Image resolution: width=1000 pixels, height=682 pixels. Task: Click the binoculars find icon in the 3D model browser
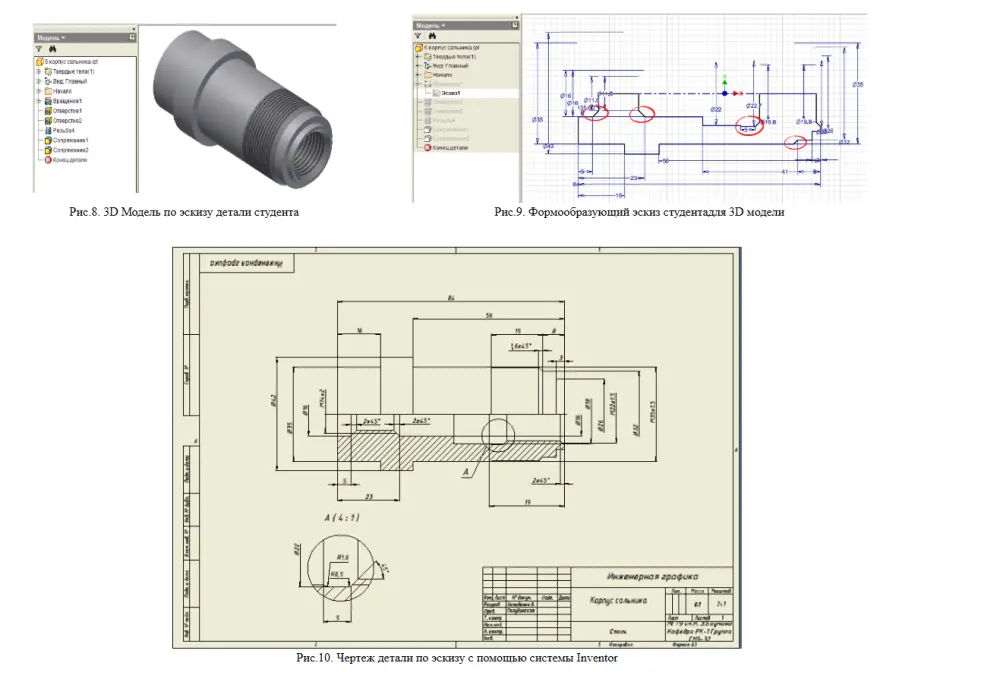pos(52,49)
